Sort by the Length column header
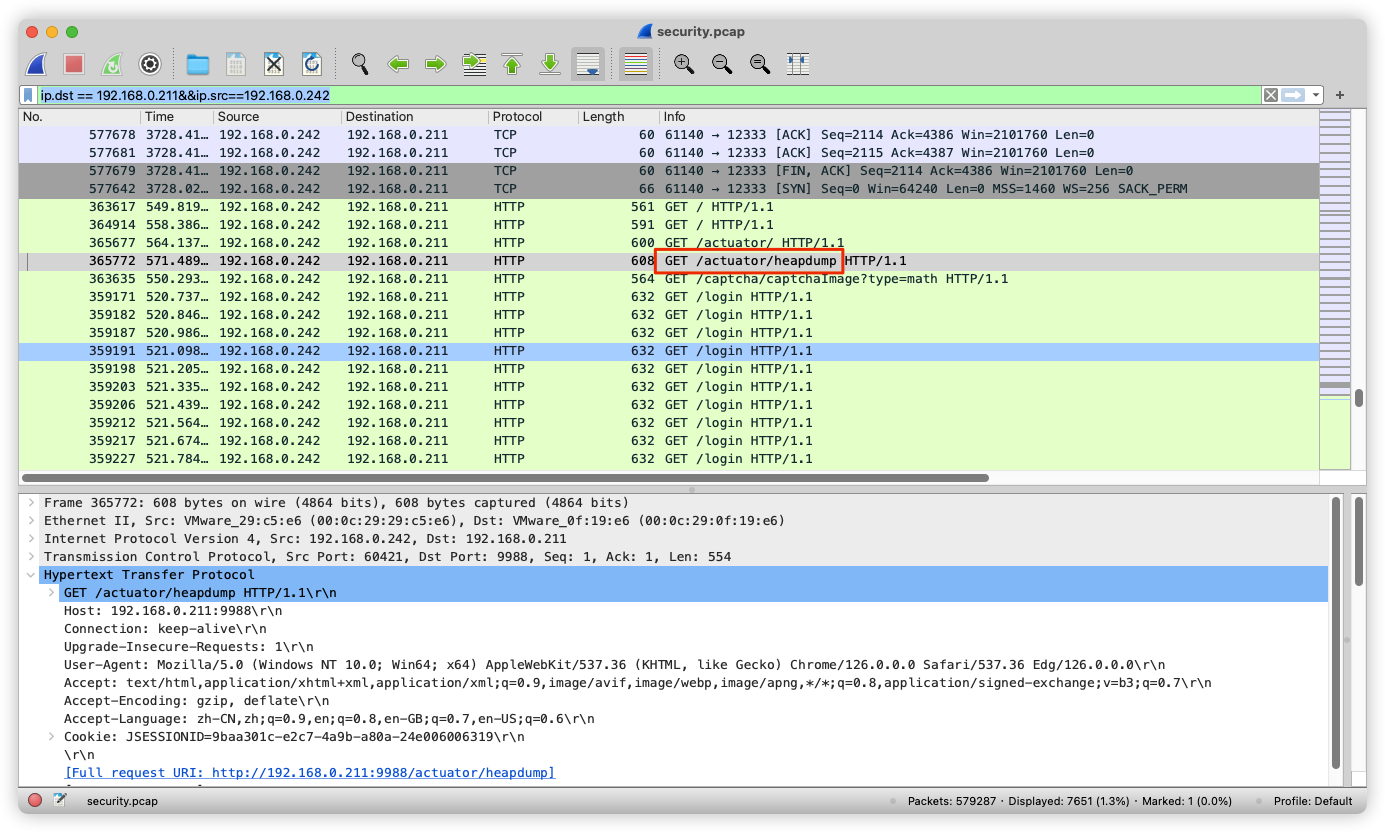The height and width of the screenshot is (832, 1385). pyautogui.click(x=618, y=117)
